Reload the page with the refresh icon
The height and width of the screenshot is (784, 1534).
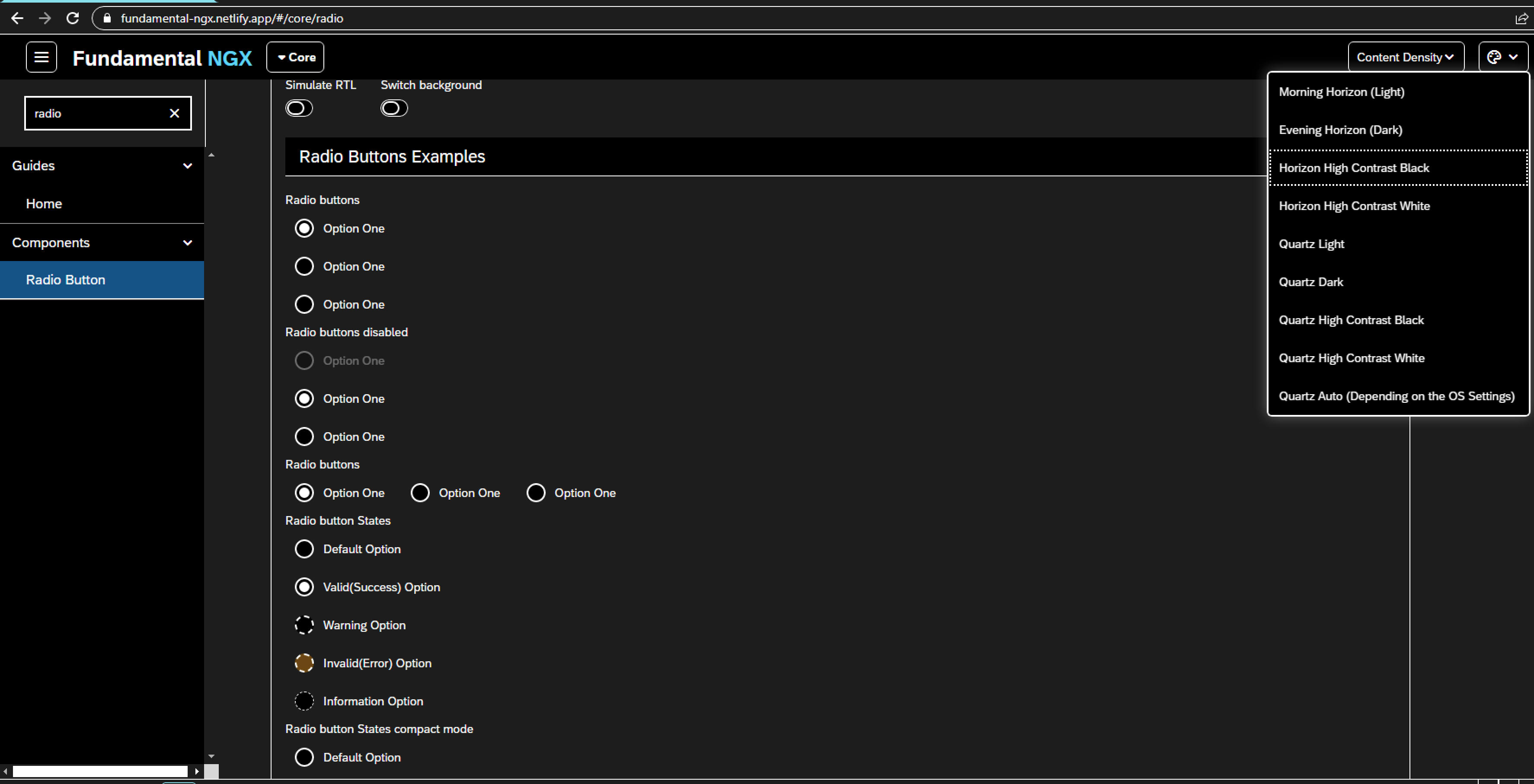pos(73,18)
